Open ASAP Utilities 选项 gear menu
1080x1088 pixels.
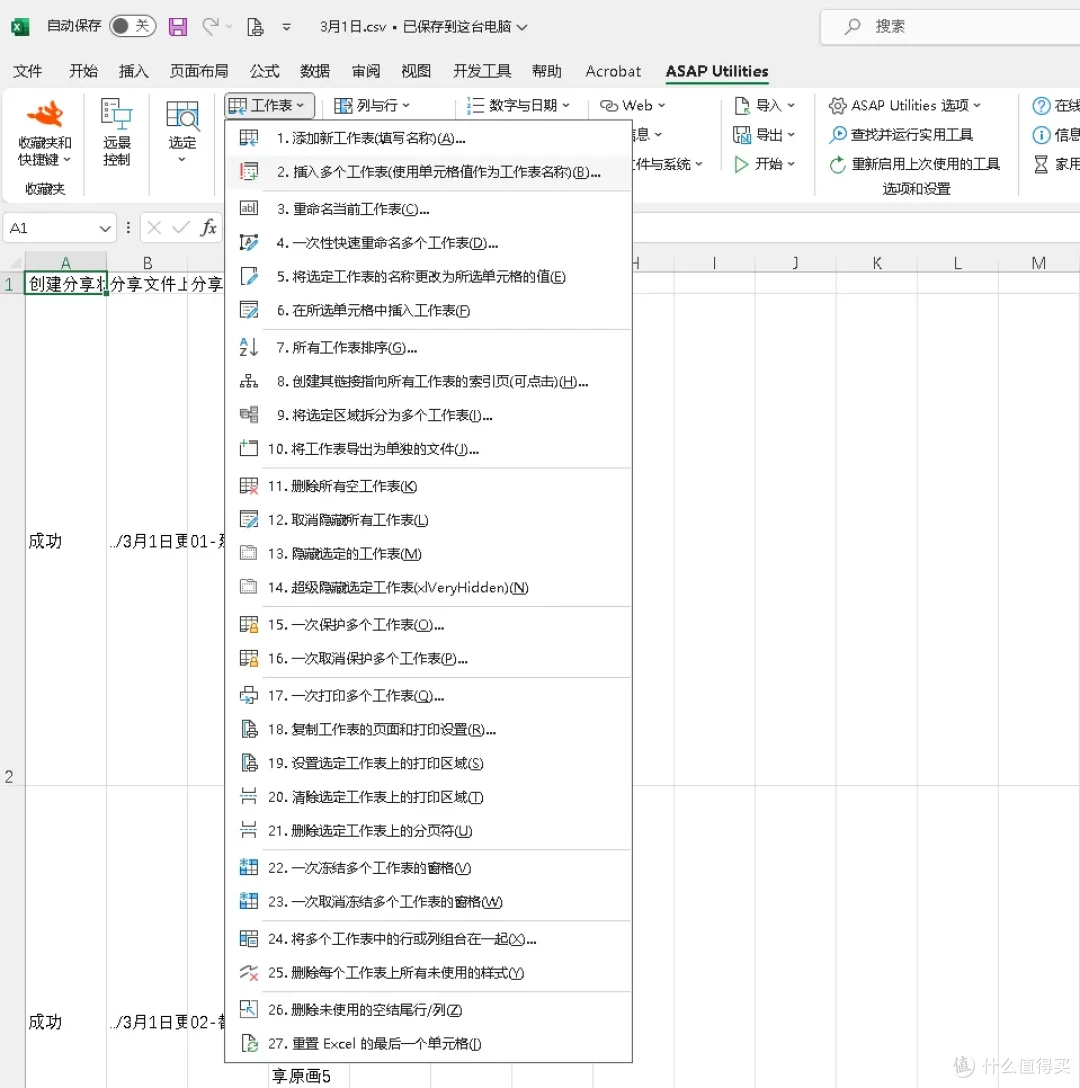click(x=905, y=105)
